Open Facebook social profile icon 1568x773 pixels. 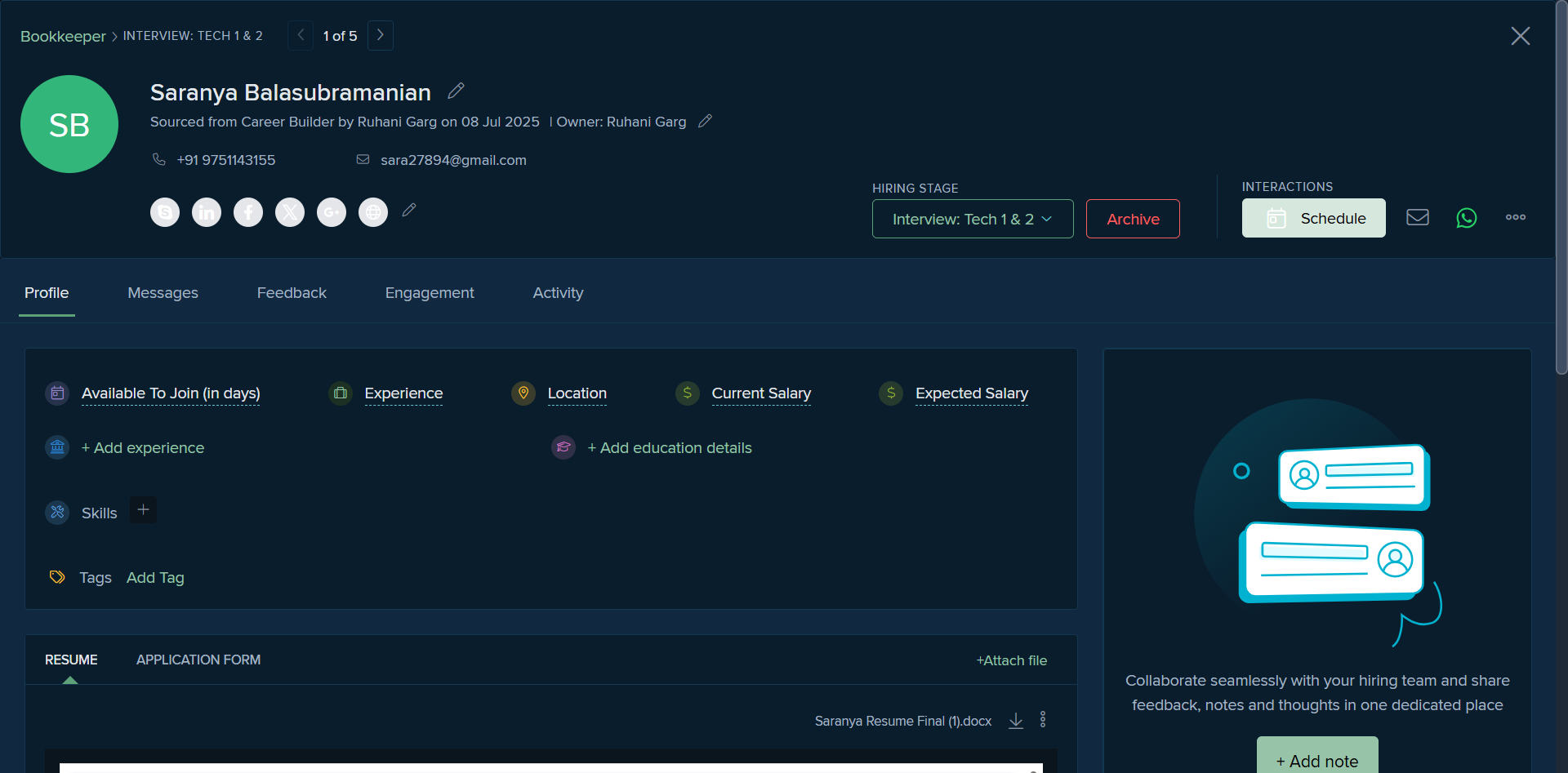[x=248, y=212]
